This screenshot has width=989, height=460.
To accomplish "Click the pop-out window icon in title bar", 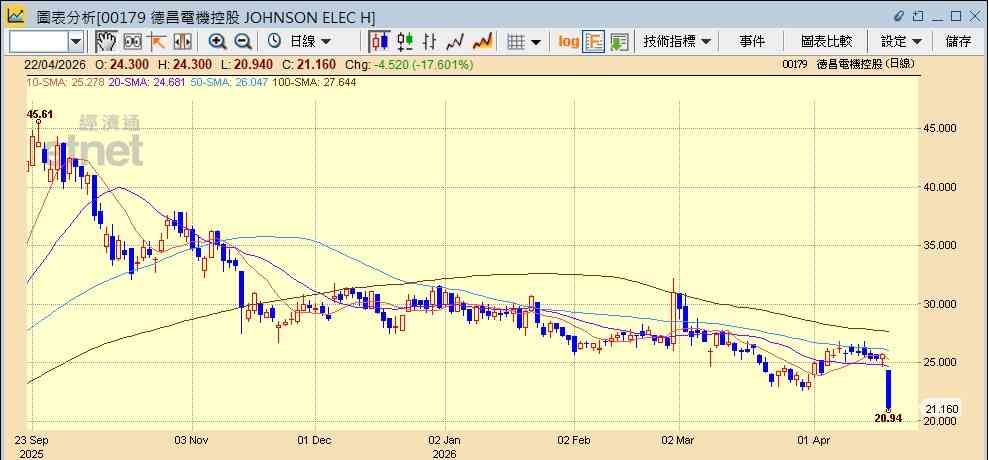I will [x=918, y=16].
